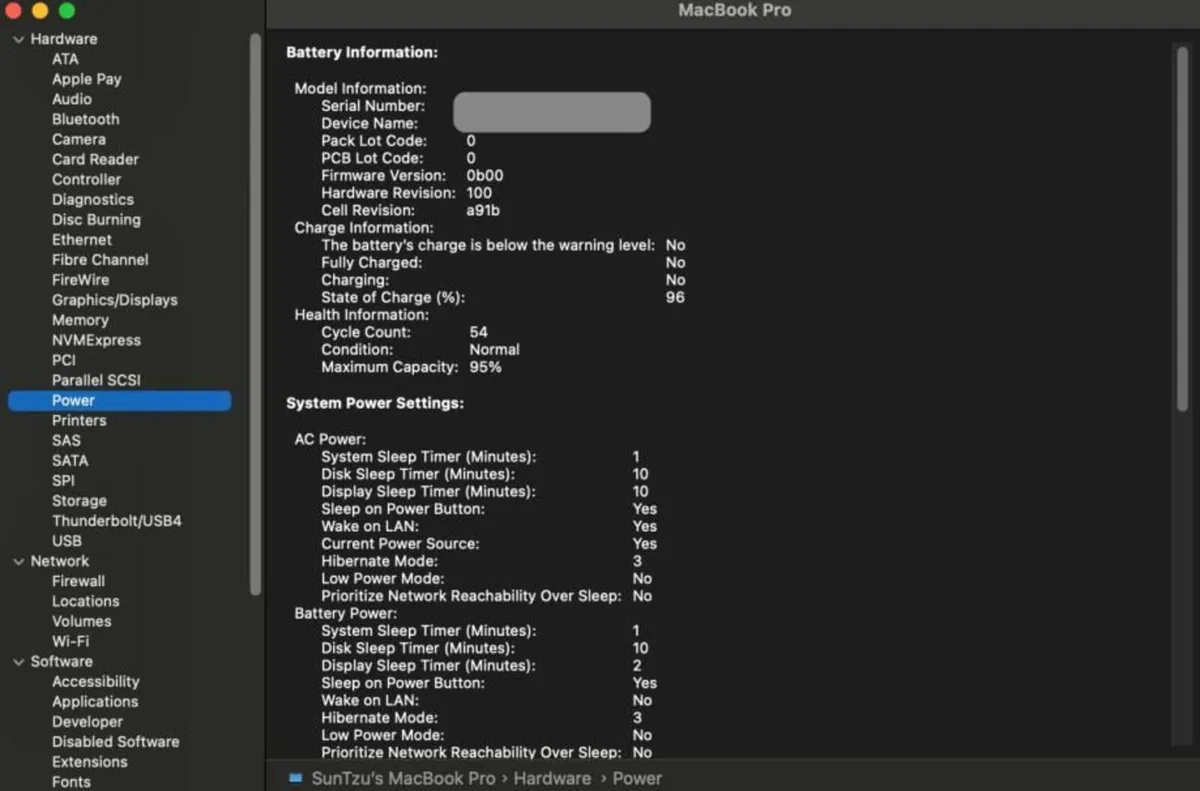The width and height of the screenshot is (1200, 791).
Task: Select SATA in the sidebar
Action: 70,460
